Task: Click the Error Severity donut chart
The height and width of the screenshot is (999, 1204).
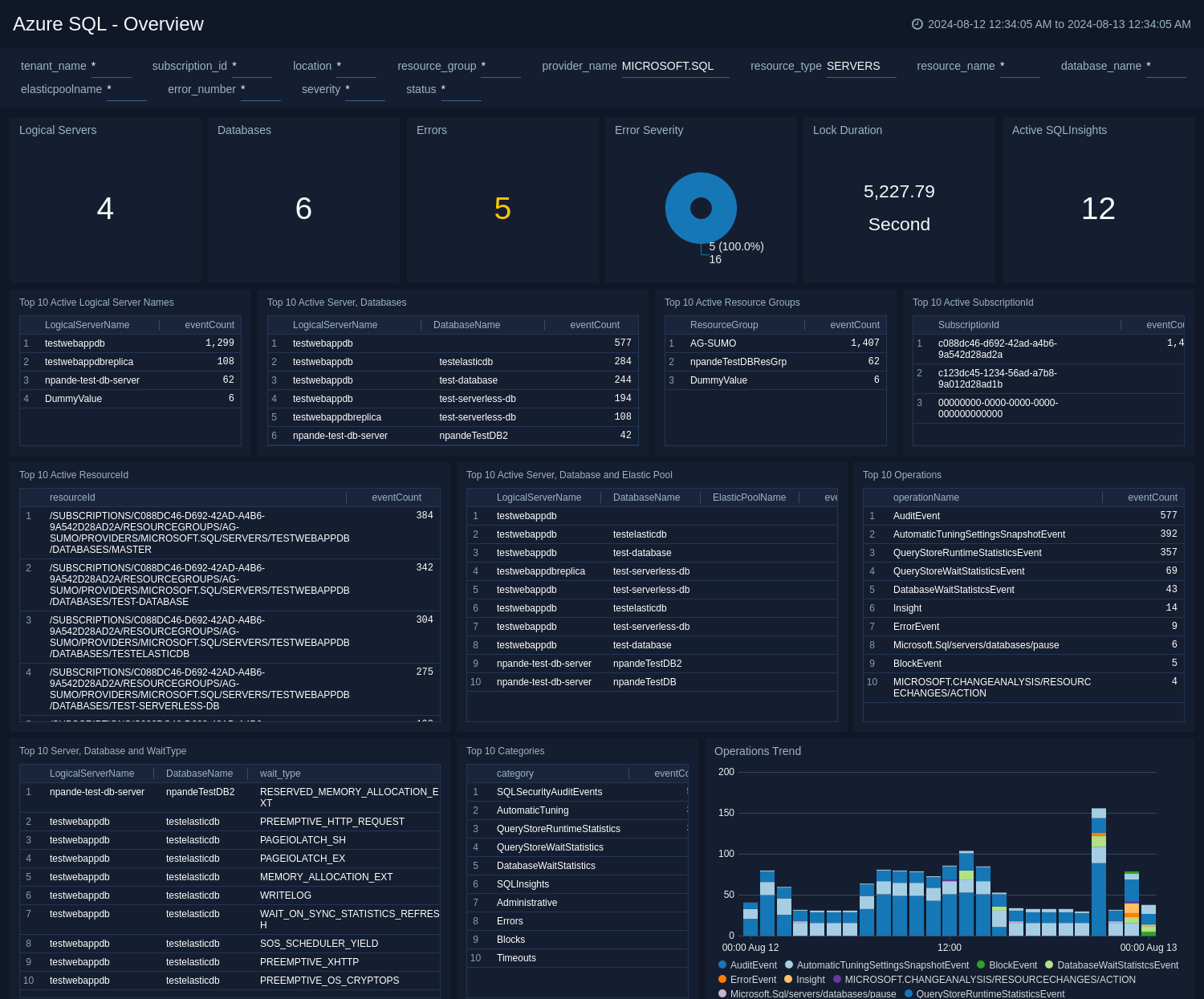Action: [x=701, y=208]
